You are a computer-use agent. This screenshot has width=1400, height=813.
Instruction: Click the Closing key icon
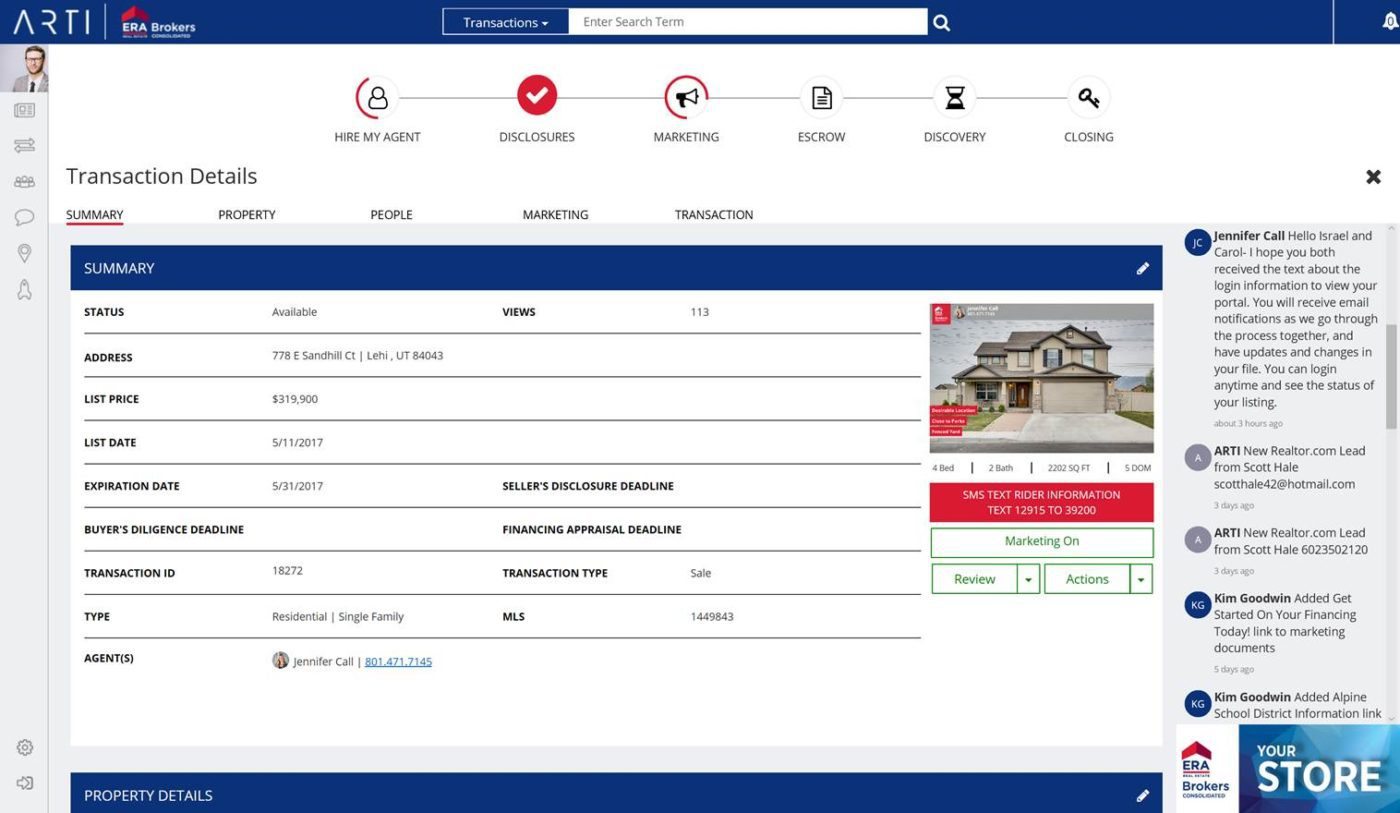[1088, 95]
